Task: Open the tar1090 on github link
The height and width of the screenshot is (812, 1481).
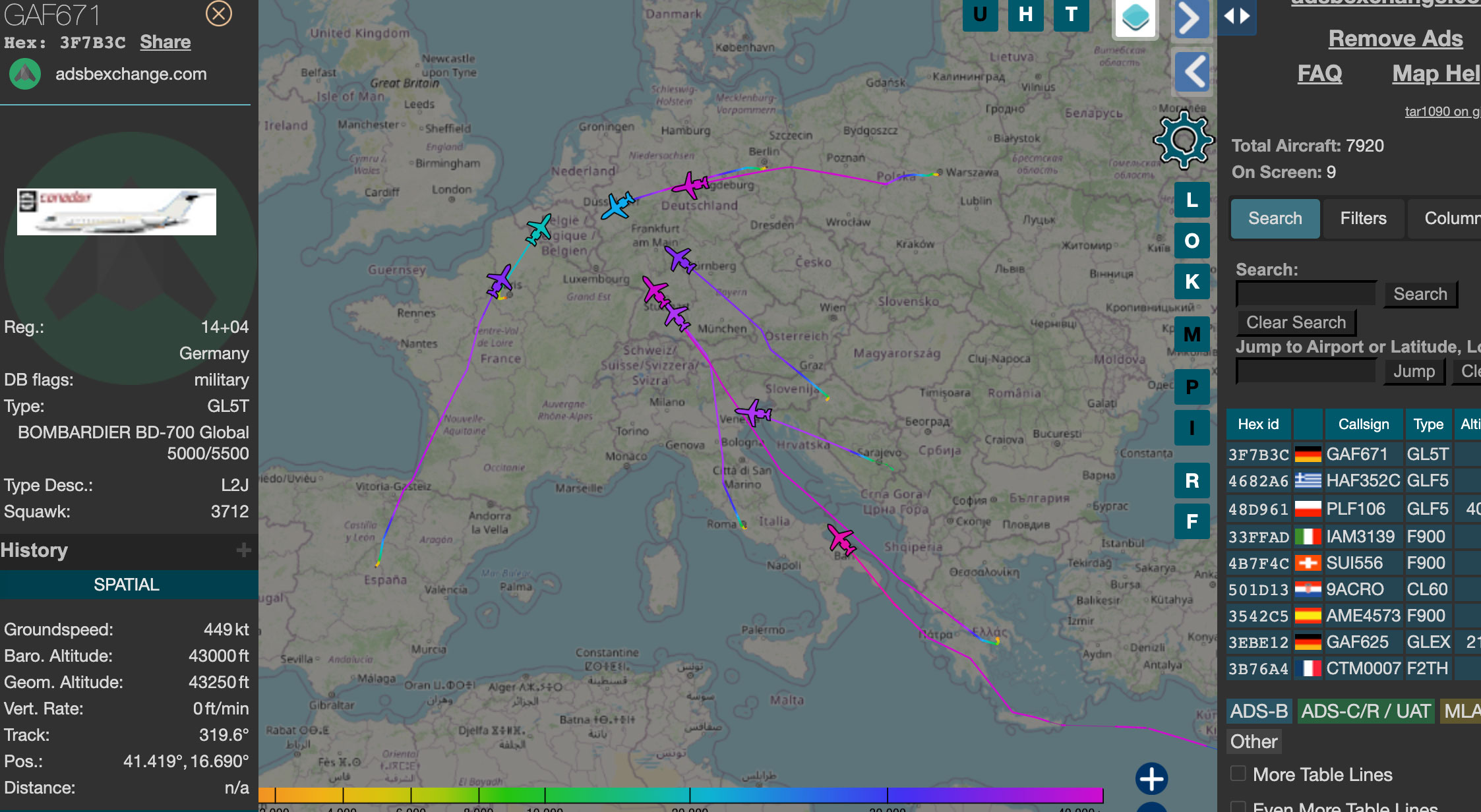Action: point(1443,111)
